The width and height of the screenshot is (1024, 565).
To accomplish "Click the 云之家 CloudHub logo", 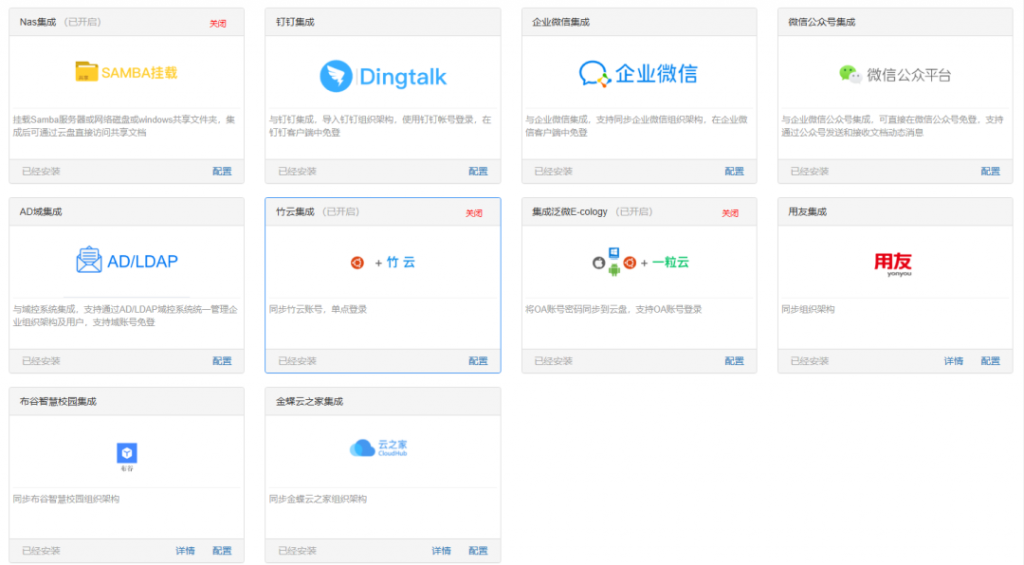I will click(x=379, y=449).
